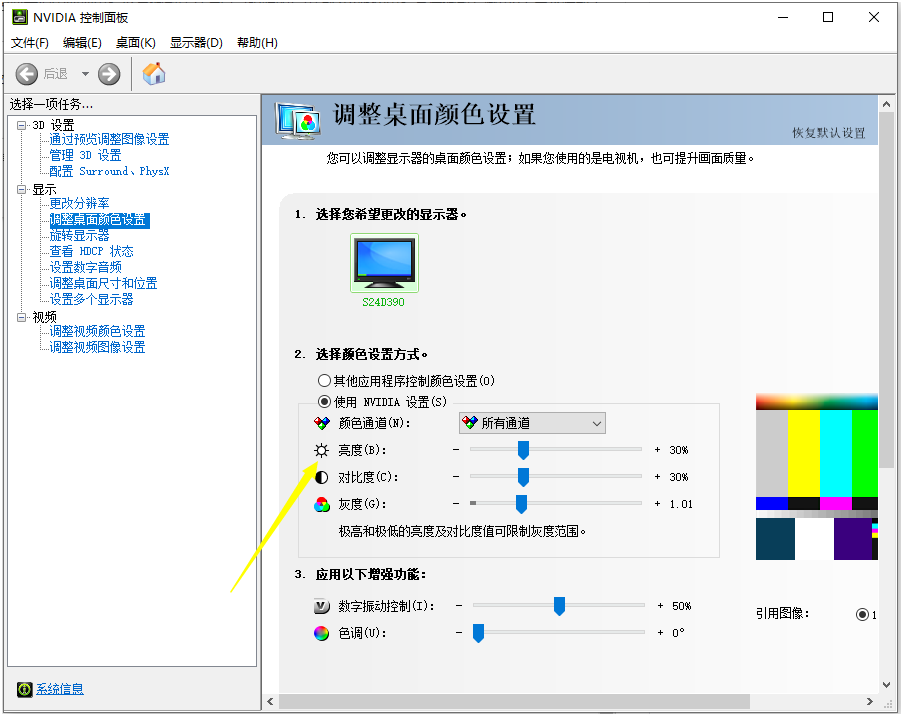This screenshot has width=901, height=718.
Task: Click the contrast half-circle icon
Action: (x=322, y=477)
